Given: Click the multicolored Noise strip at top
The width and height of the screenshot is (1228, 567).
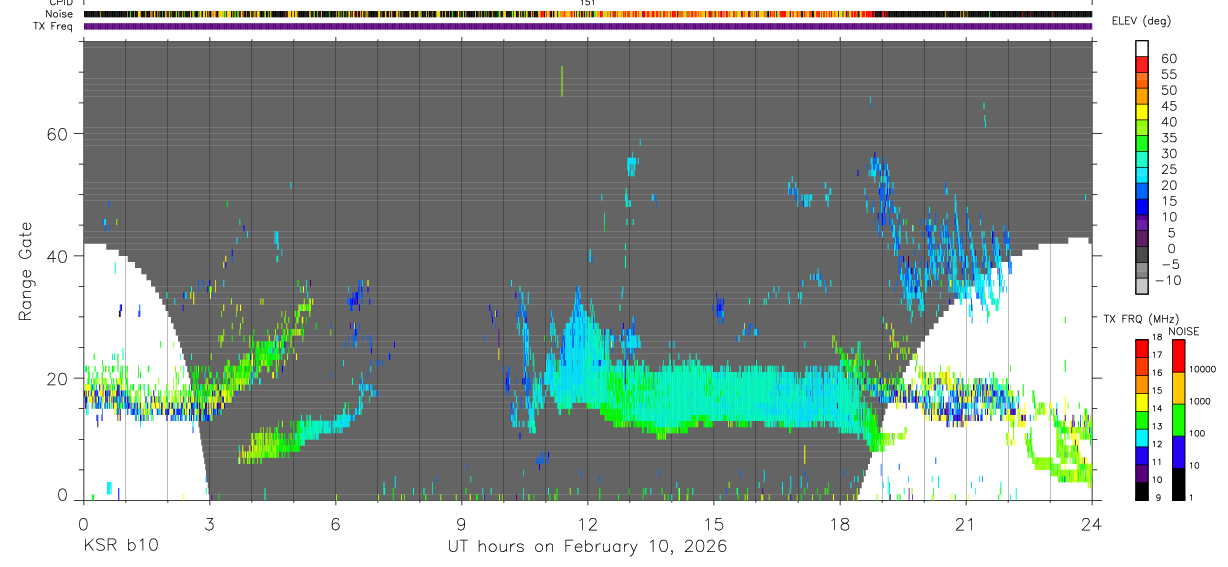Looking at the screenshot, I should coord(587,14).
